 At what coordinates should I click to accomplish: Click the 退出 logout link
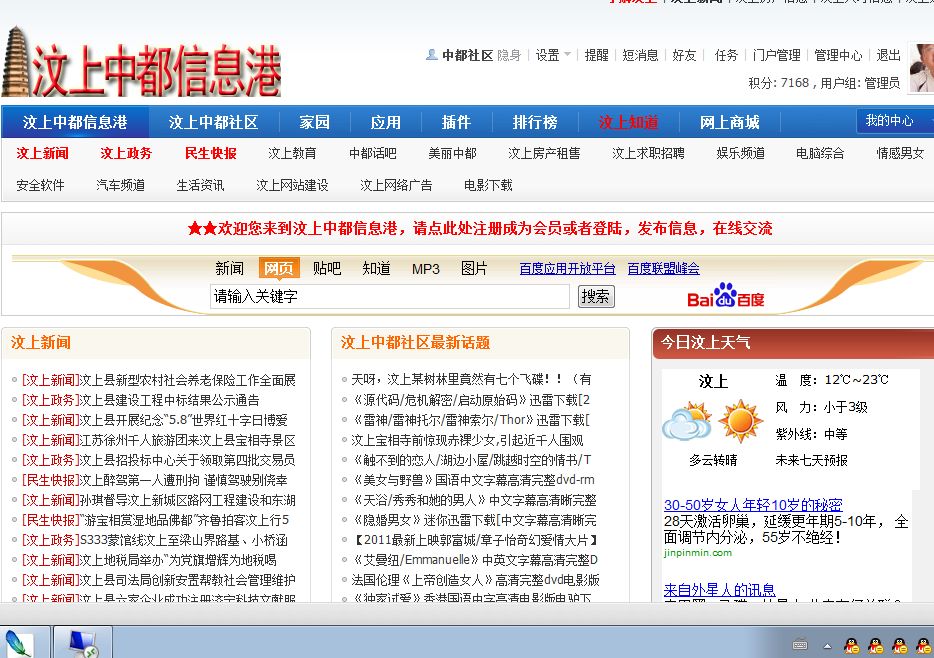click(888, 56)
